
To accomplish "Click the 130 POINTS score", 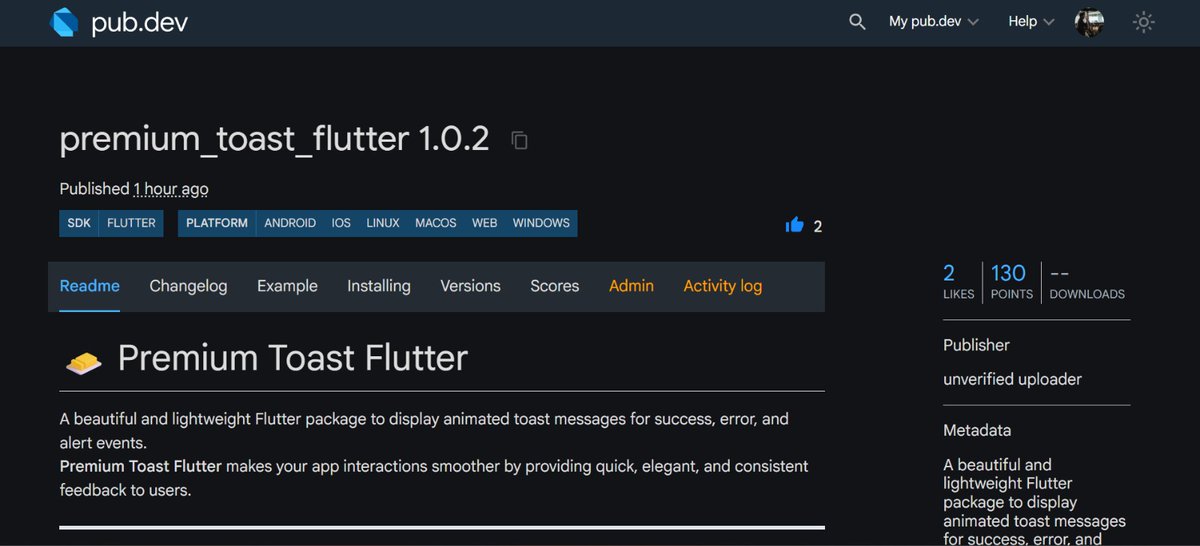I will [1011, 281].
